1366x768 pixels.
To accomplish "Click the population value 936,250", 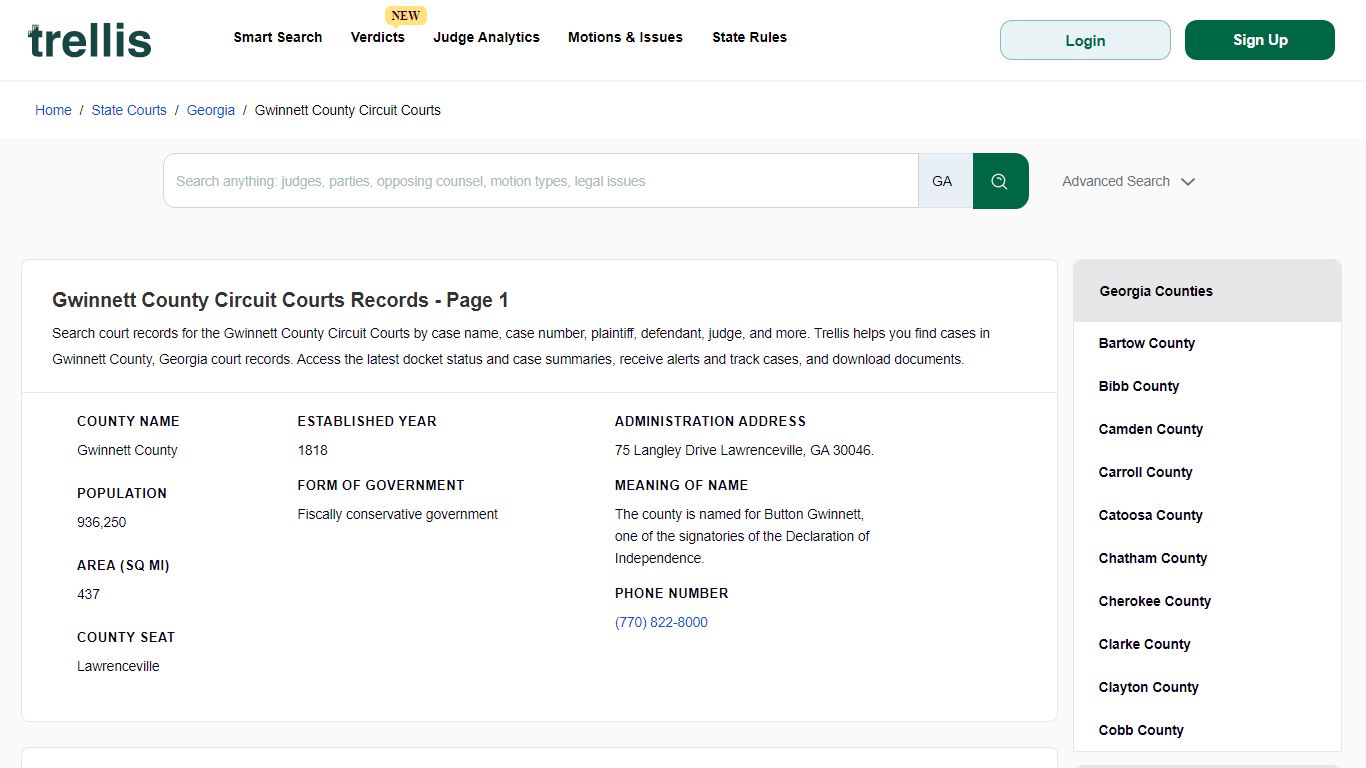I will point(102,522).
